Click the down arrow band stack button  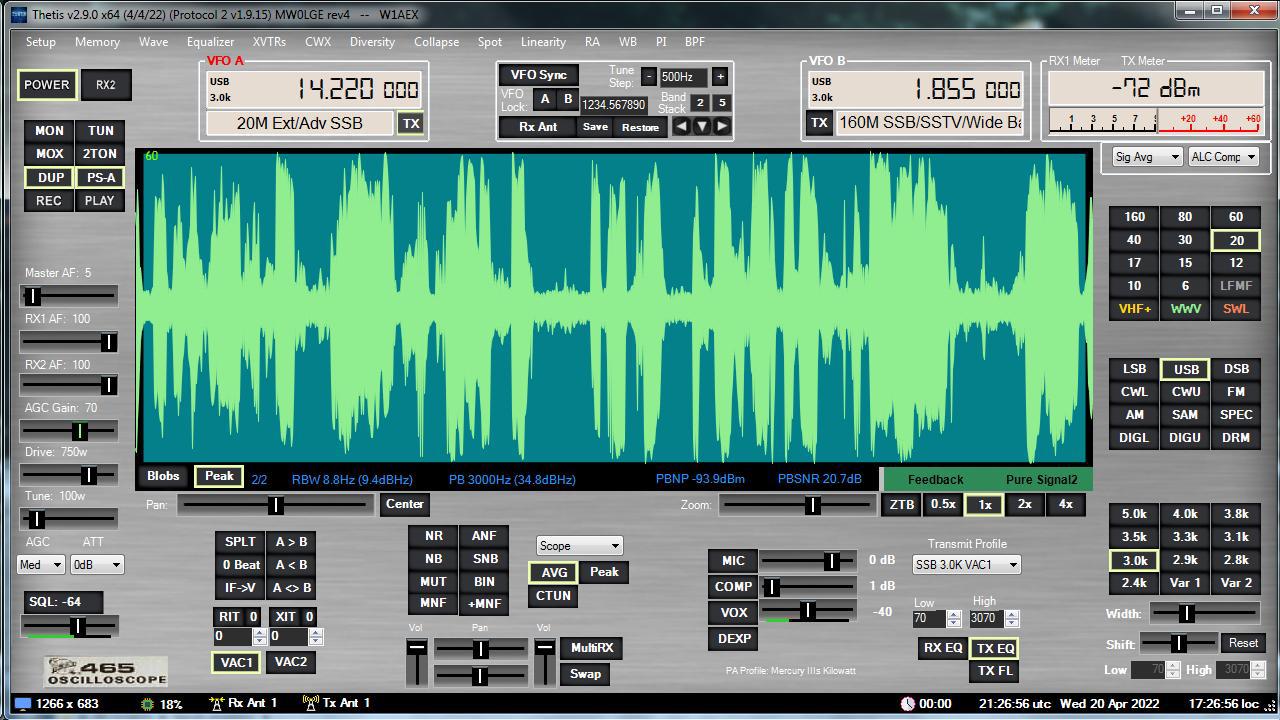click(x=702, y=126)
